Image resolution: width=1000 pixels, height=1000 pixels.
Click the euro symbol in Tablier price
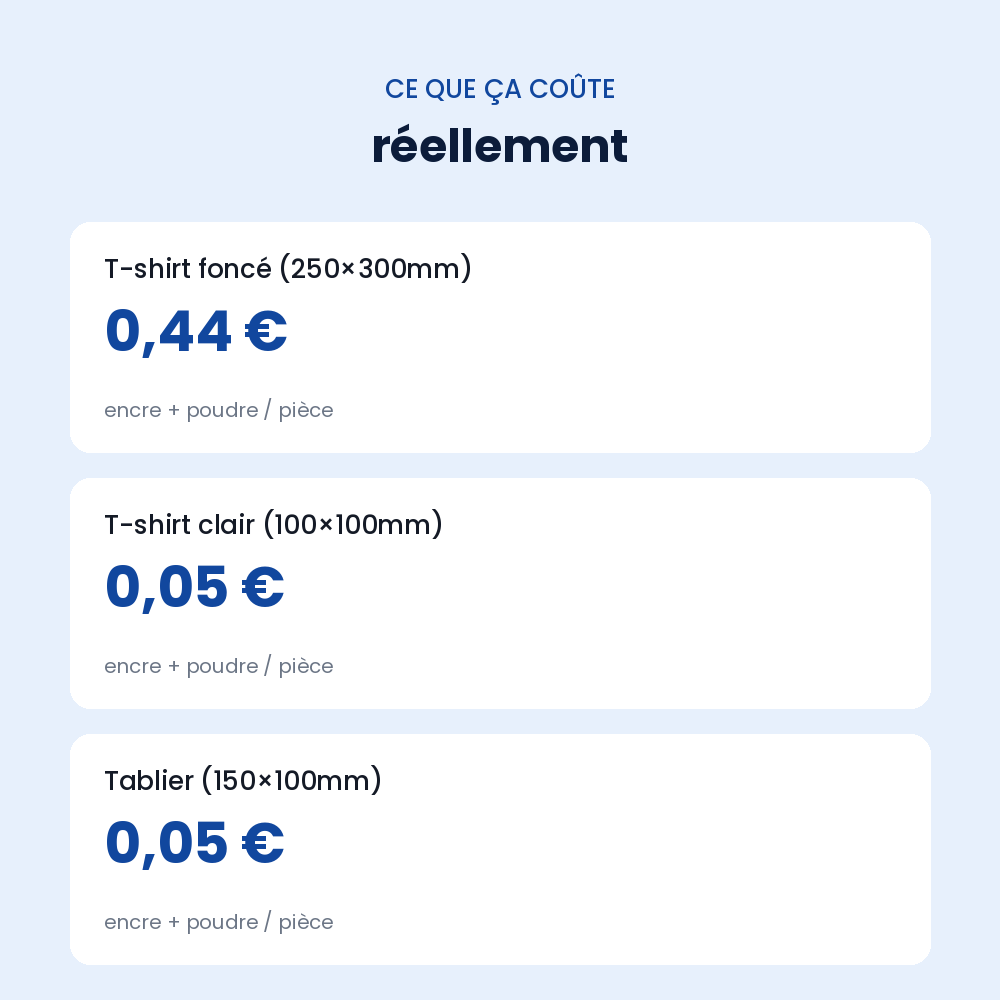click(263, 842)
